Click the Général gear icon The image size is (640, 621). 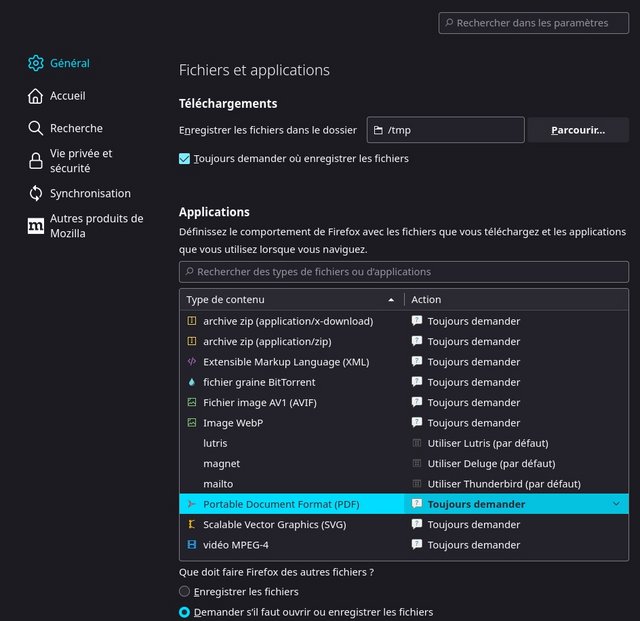pyautogui.click(x=36, y=63)
